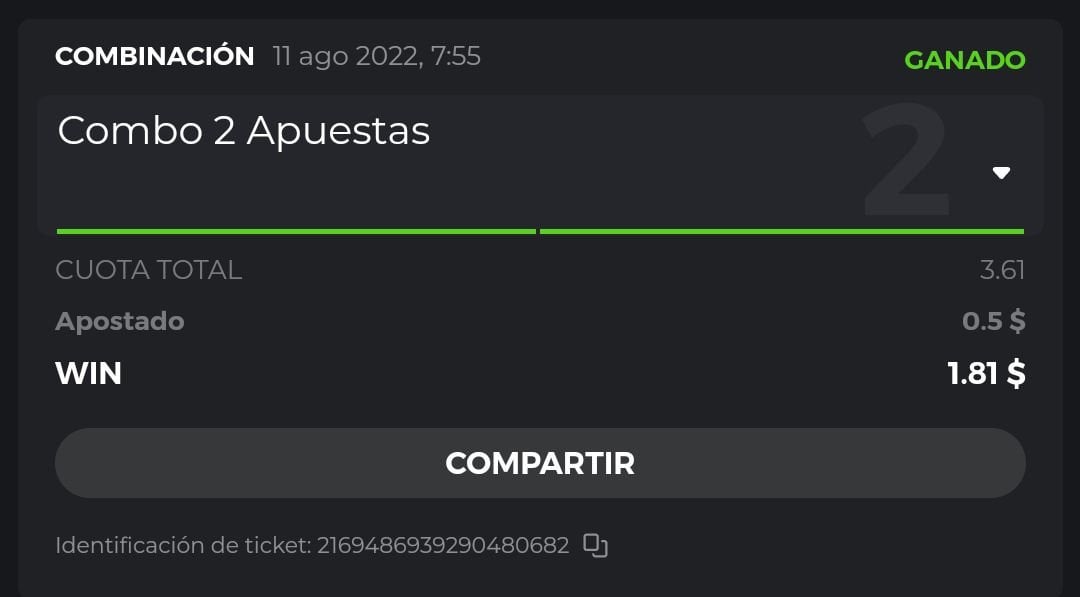Expand the Combo 2 Apuestas arrow
1080x597 pixels.
tap(1001, 173)
